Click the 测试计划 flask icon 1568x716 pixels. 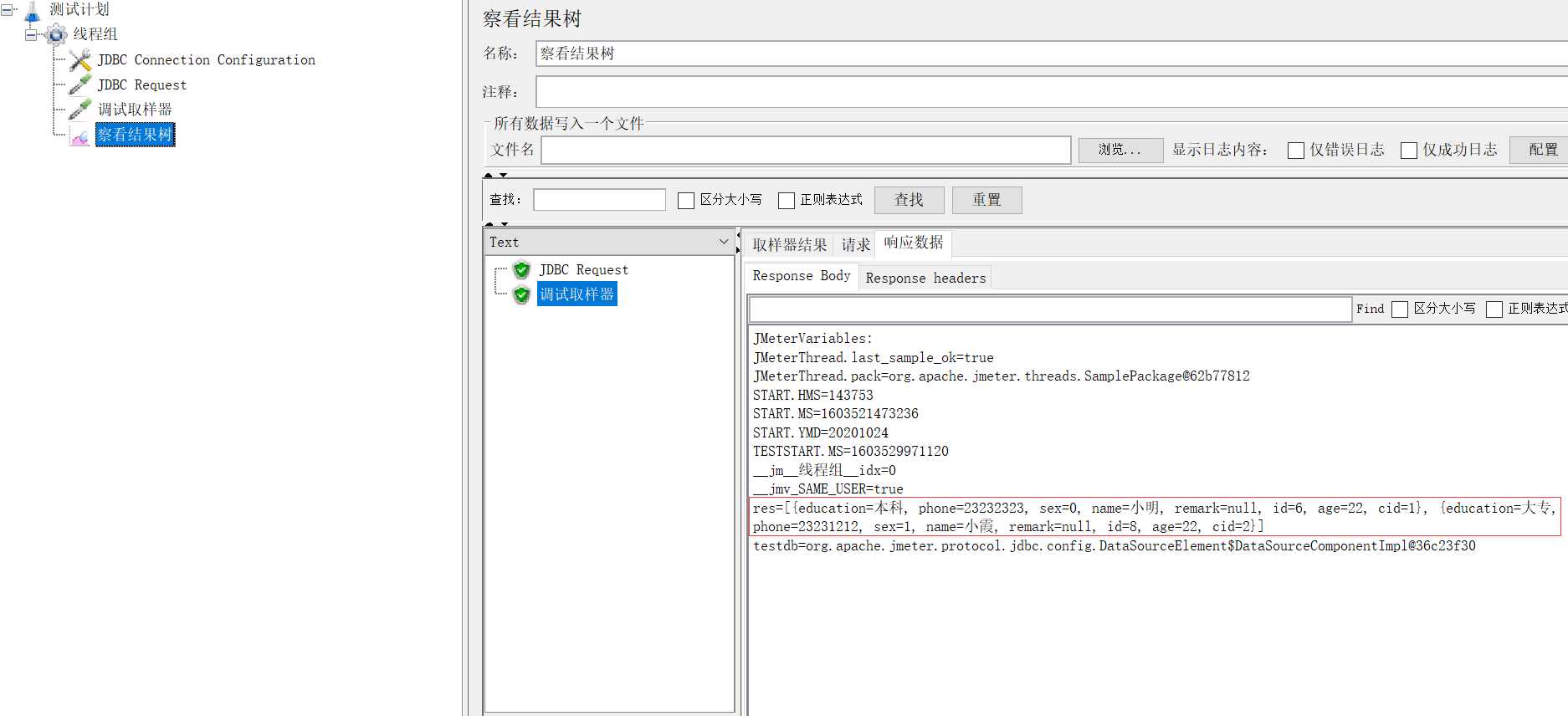(33, 11)
